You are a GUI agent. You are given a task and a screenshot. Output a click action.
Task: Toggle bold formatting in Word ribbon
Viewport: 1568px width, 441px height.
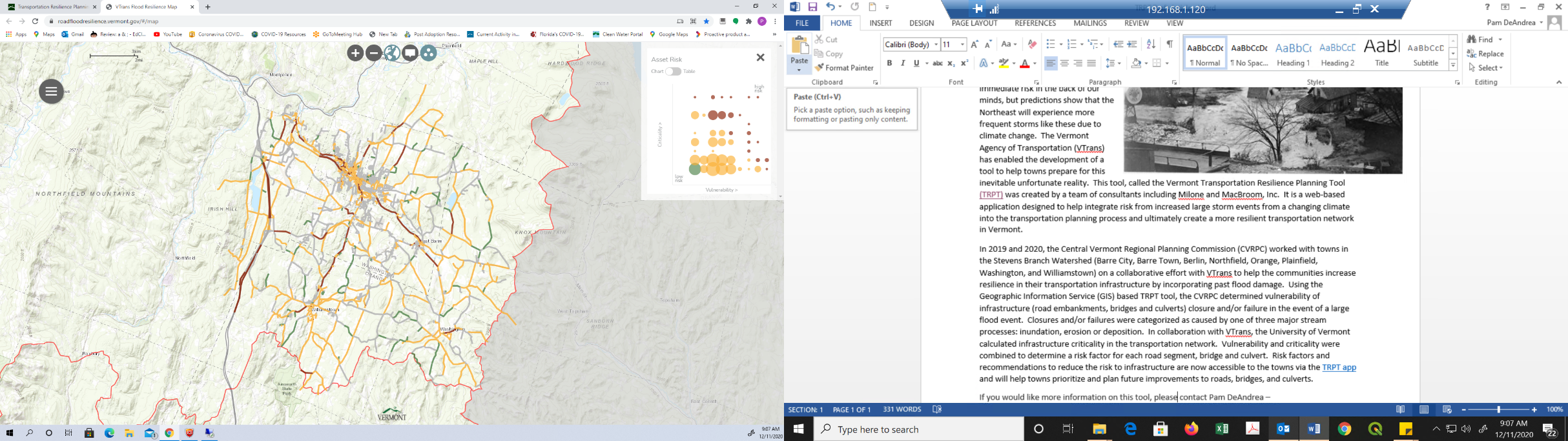tap(889, 63)
